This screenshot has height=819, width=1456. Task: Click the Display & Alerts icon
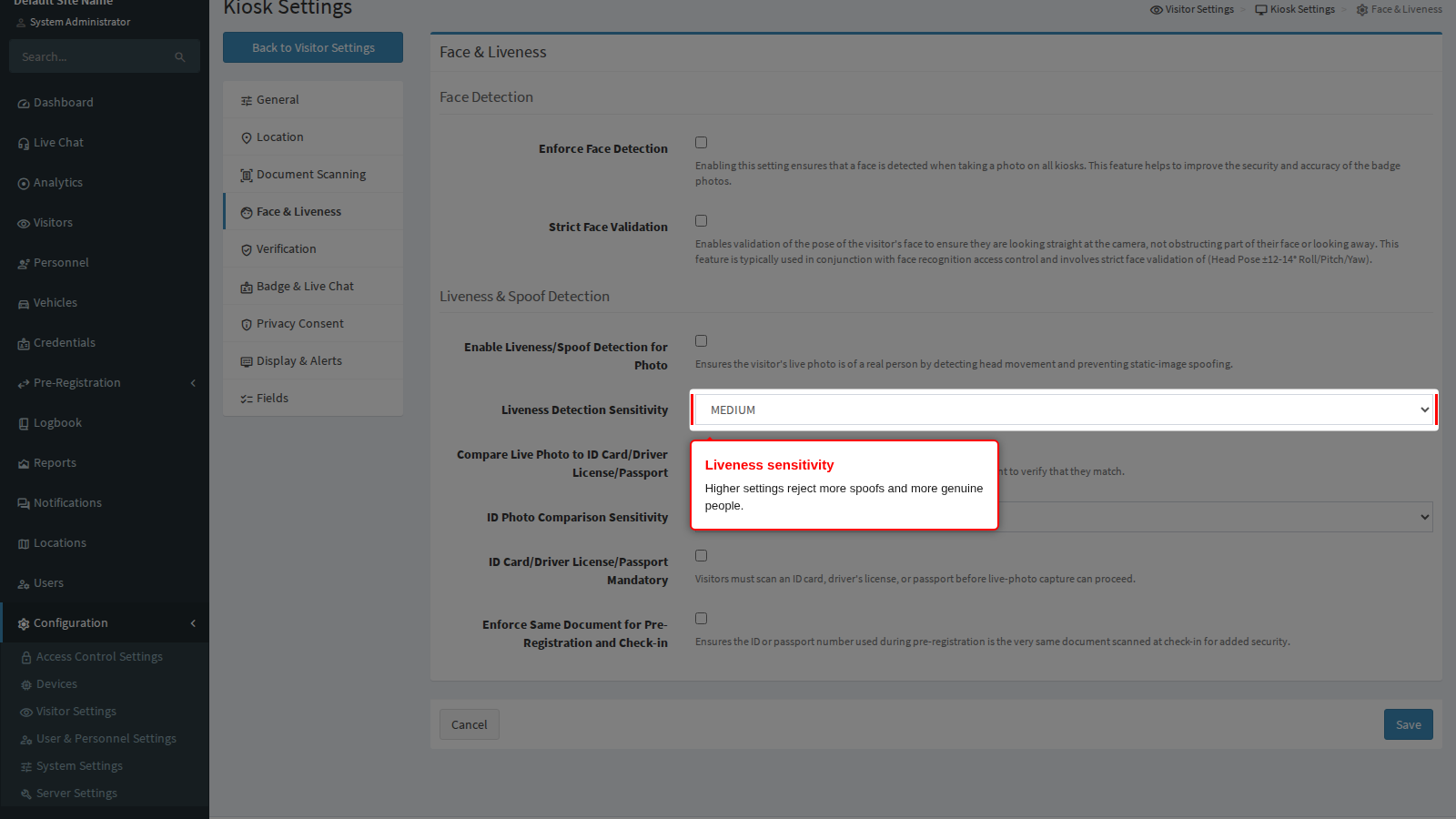(247, 362)
